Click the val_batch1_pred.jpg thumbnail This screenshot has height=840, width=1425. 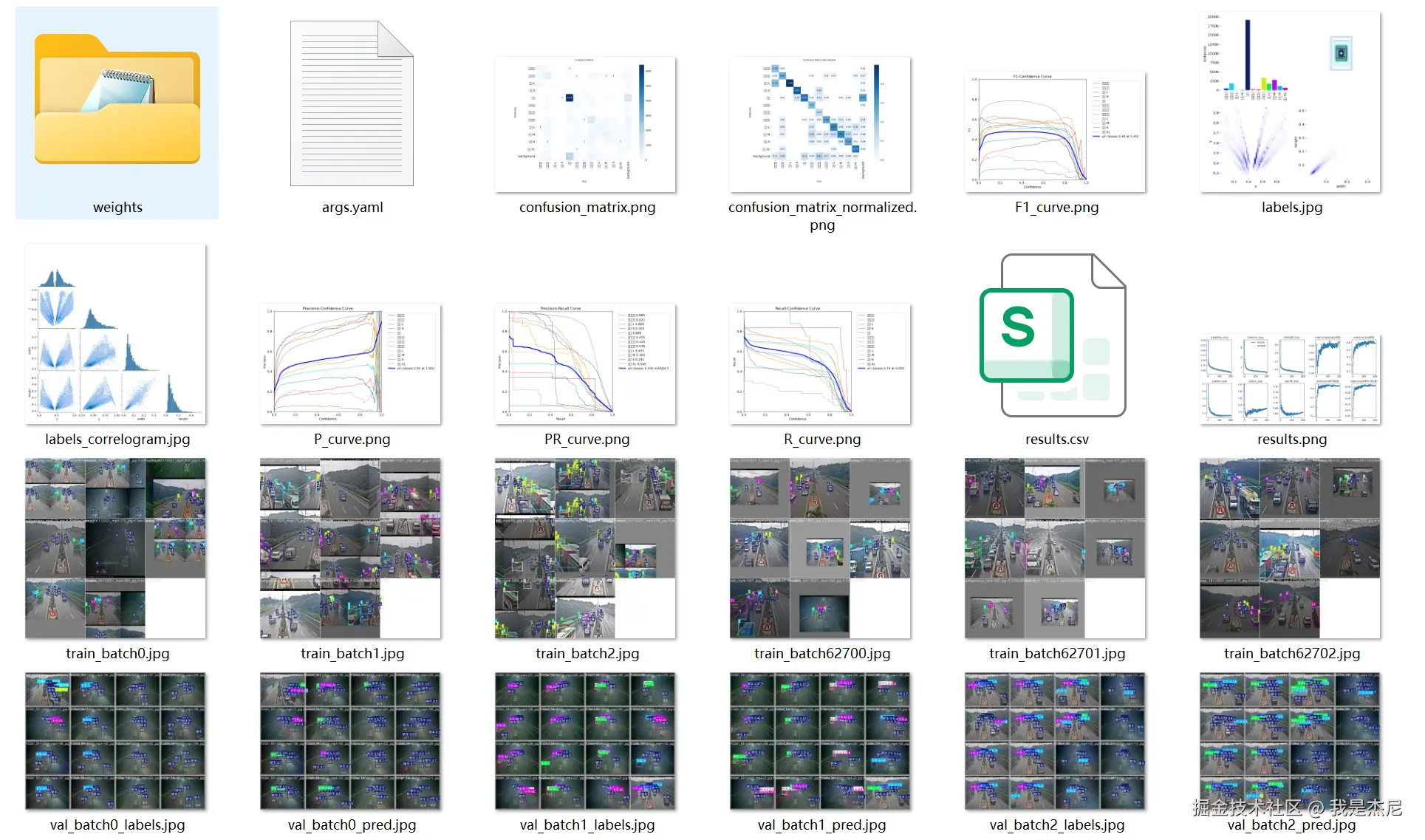pyautogui.click(x=820, y=741)
